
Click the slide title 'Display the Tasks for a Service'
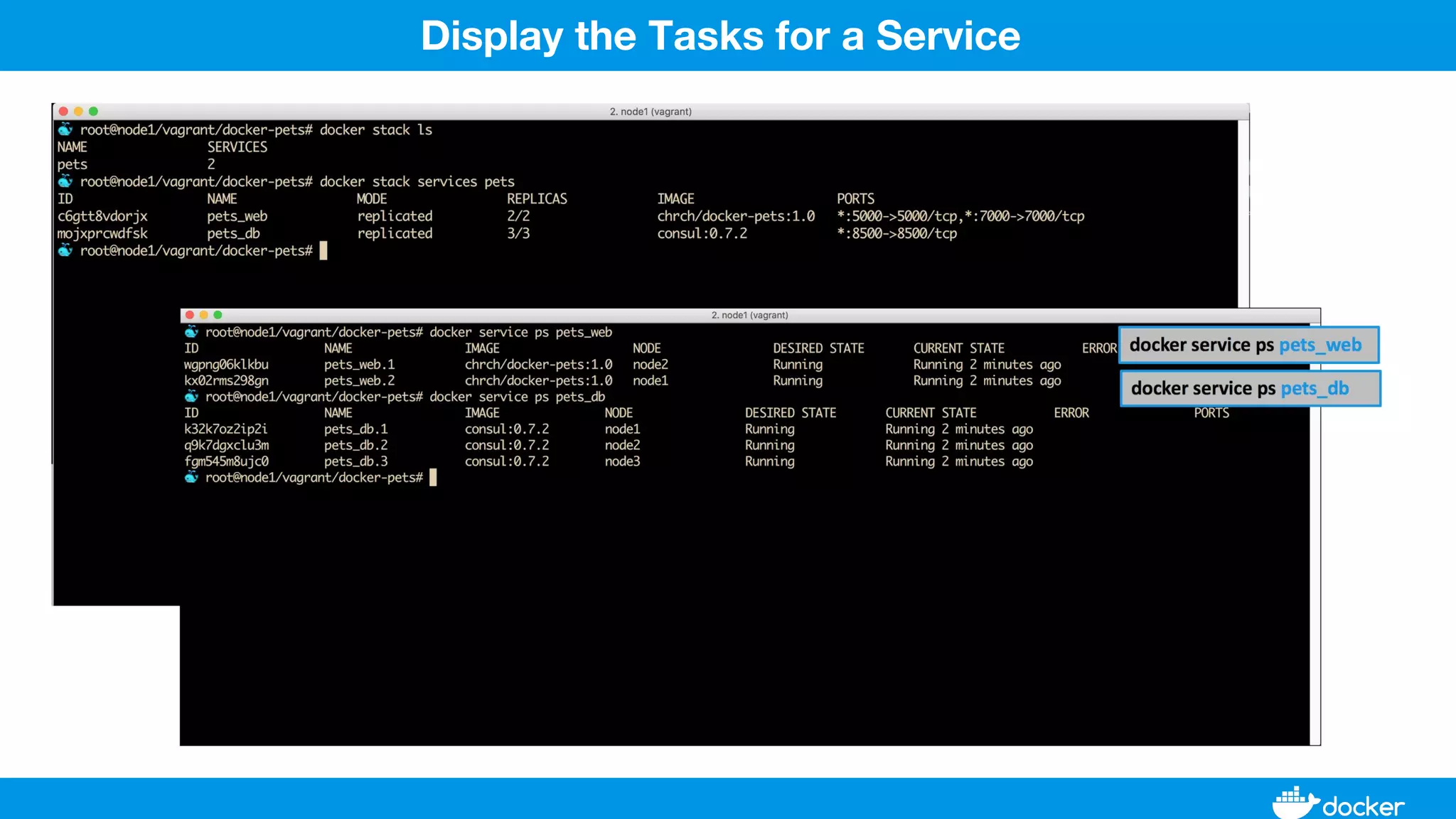click(x=720, y=36)
